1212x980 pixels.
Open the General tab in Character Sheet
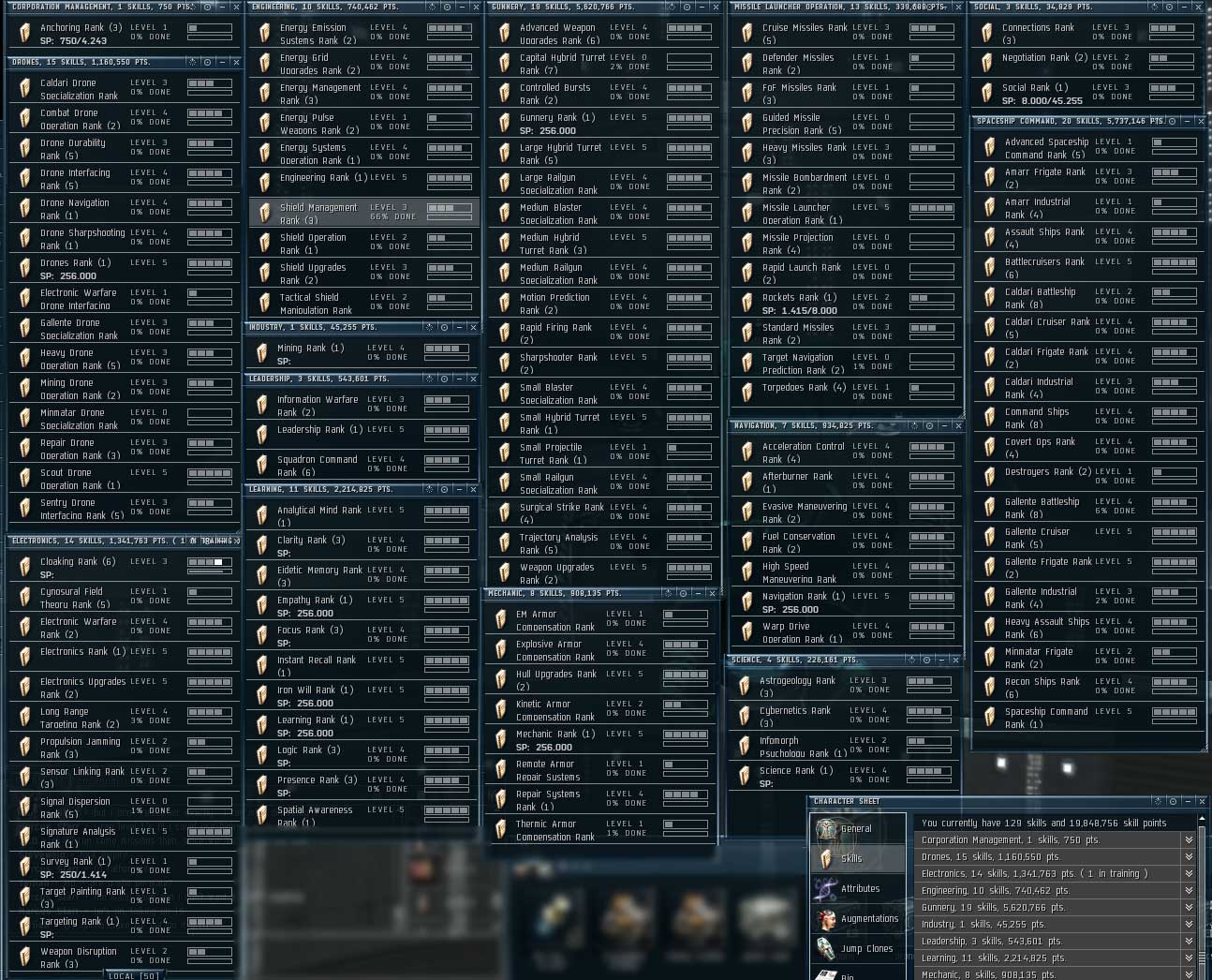[x=858, y=828]
